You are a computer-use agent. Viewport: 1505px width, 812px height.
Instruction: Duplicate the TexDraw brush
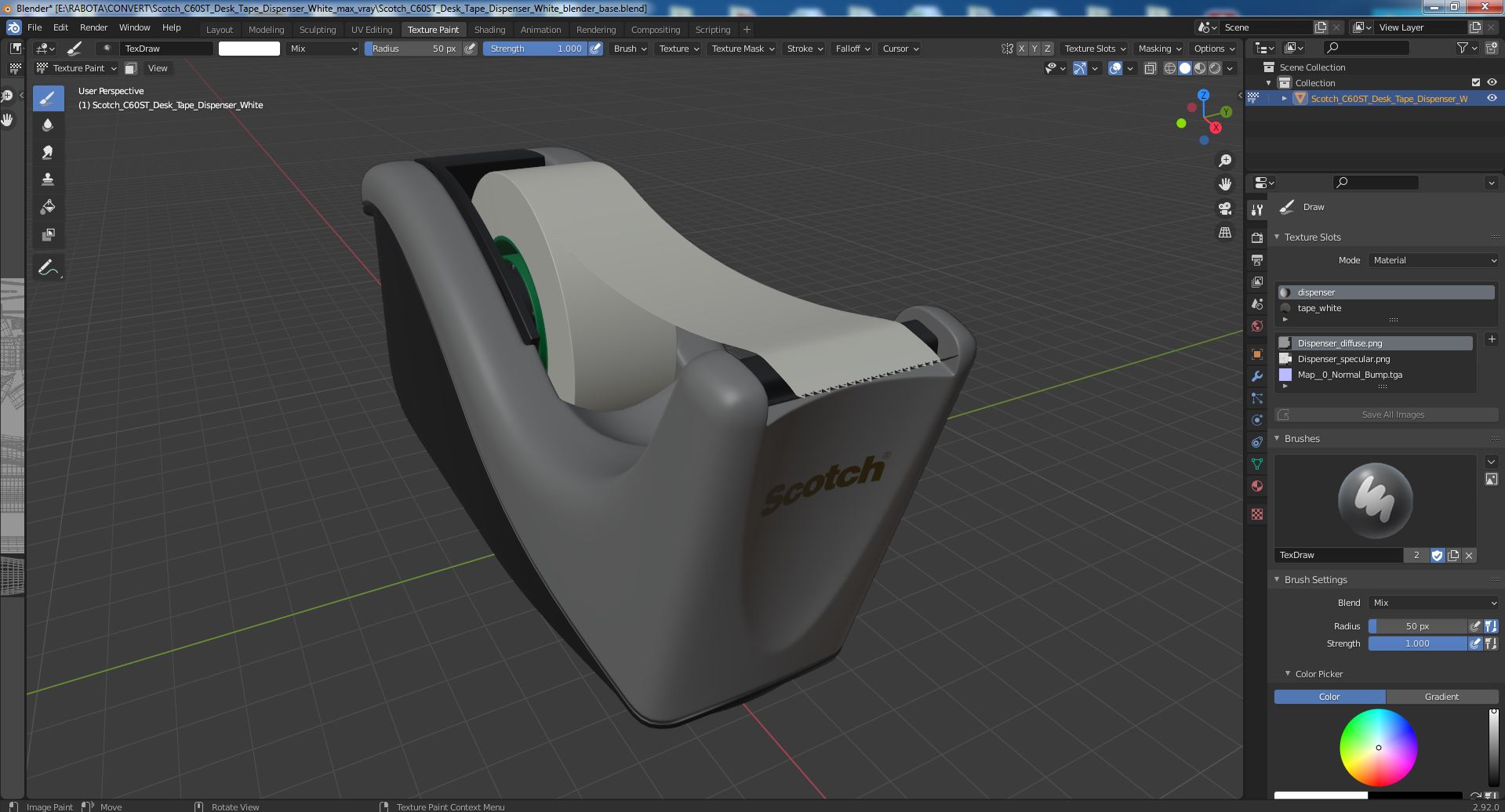[x=1453, y=555]
